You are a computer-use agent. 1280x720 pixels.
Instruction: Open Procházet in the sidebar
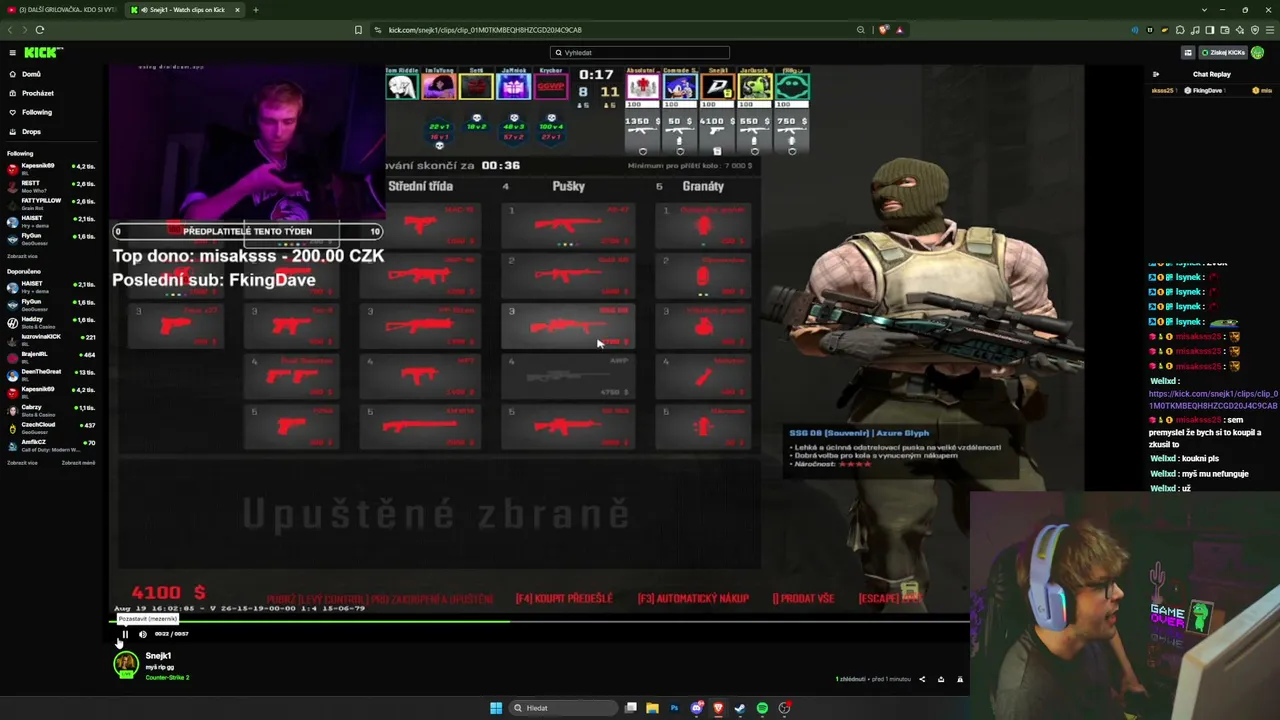pyautogui.click(x=38, y=93)
